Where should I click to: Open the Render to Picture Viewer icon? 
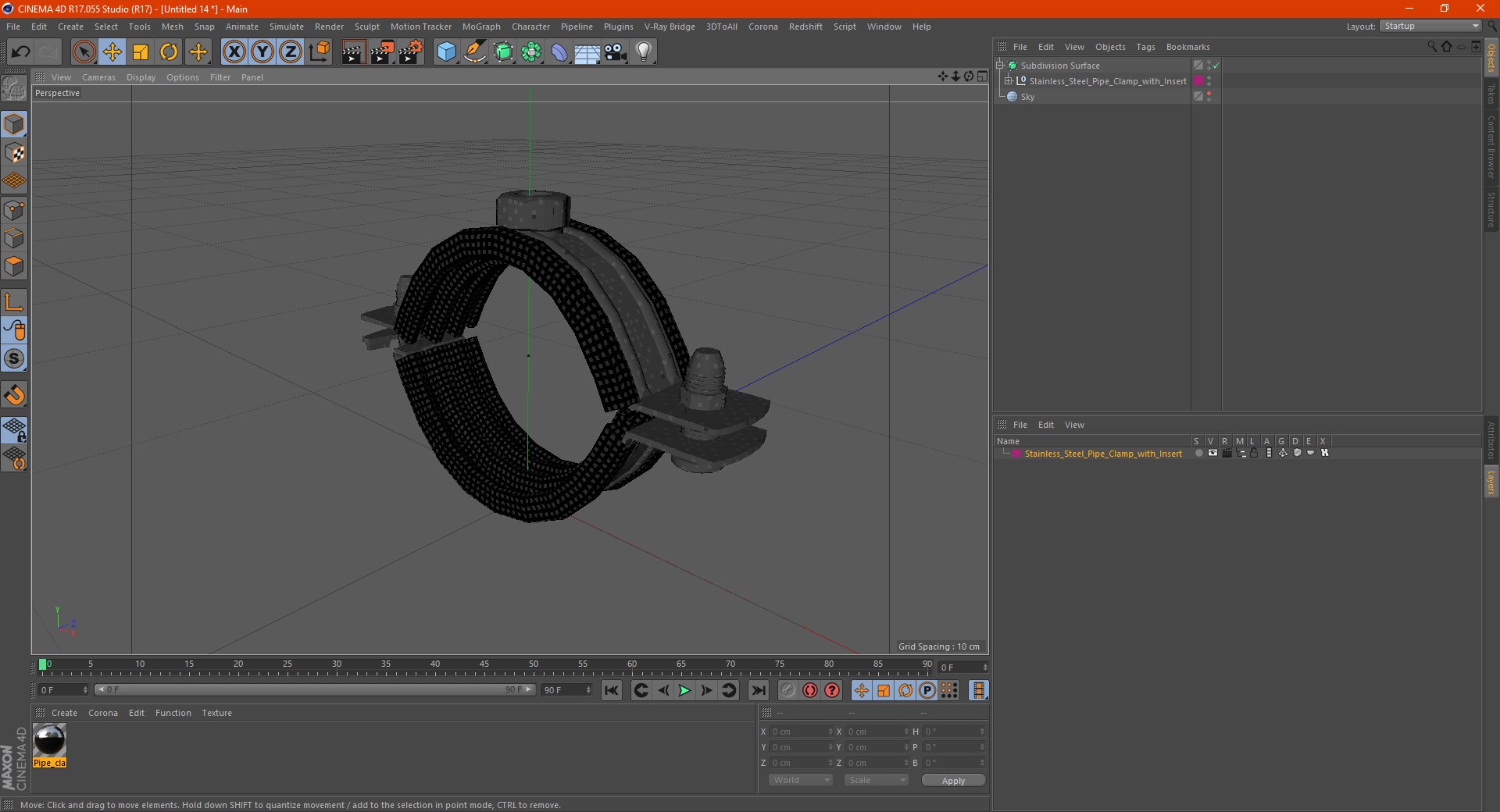382,52
